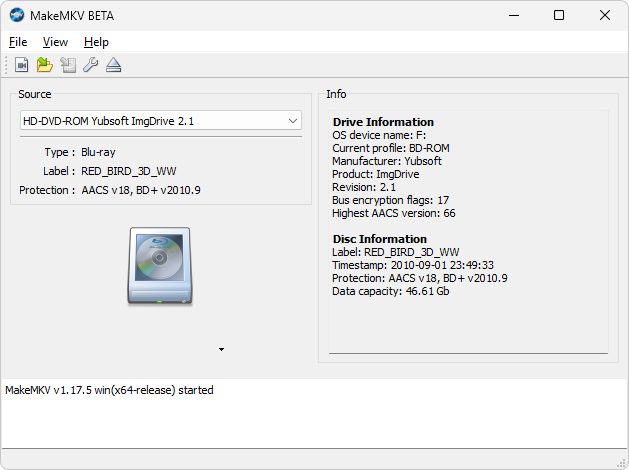
Task: Maximize the MakeMKV BETA window
Action: (559, 15)
